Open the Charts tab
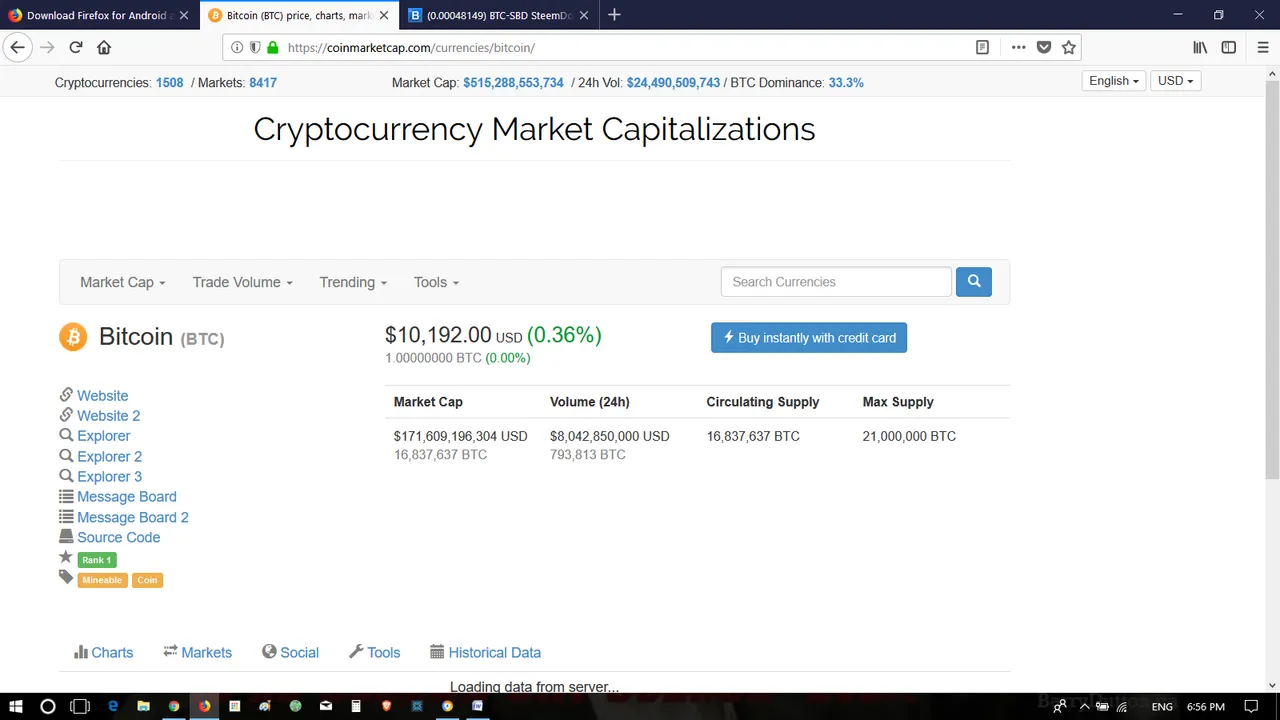 click(x=103, y=652)
